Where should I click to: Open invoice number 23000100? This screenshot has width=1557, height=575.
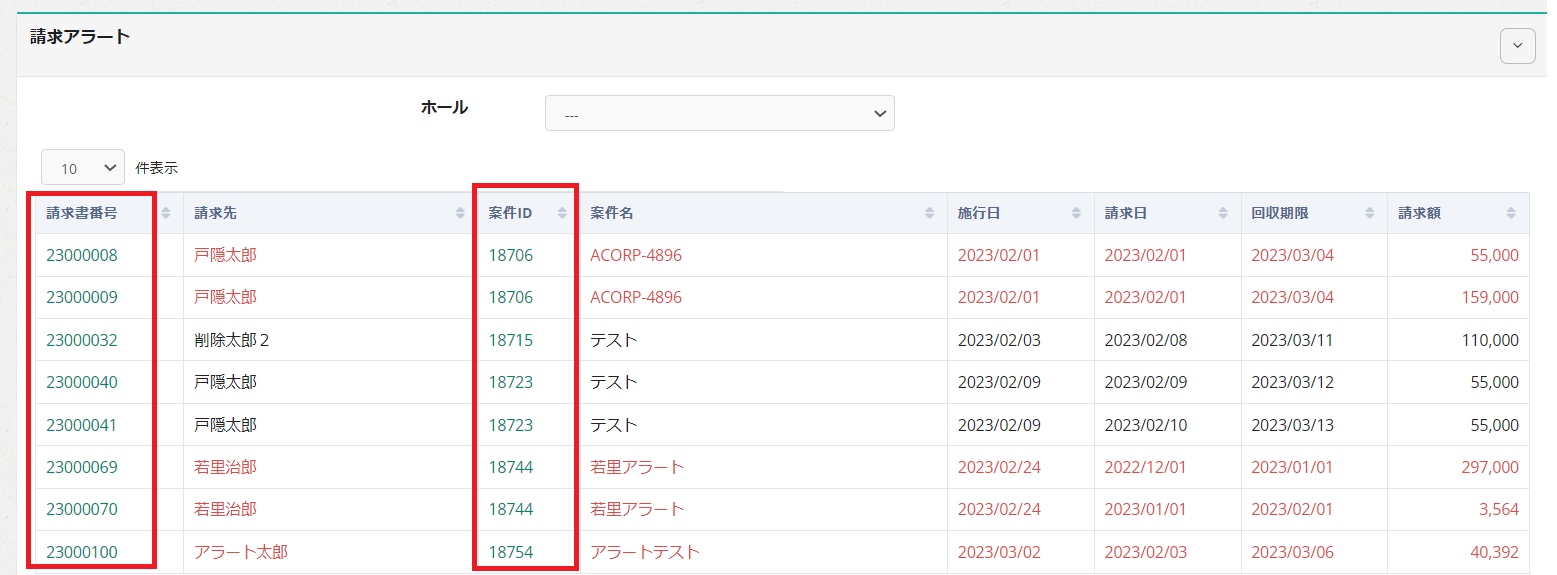pyautogui.click(x=82, y=552)
